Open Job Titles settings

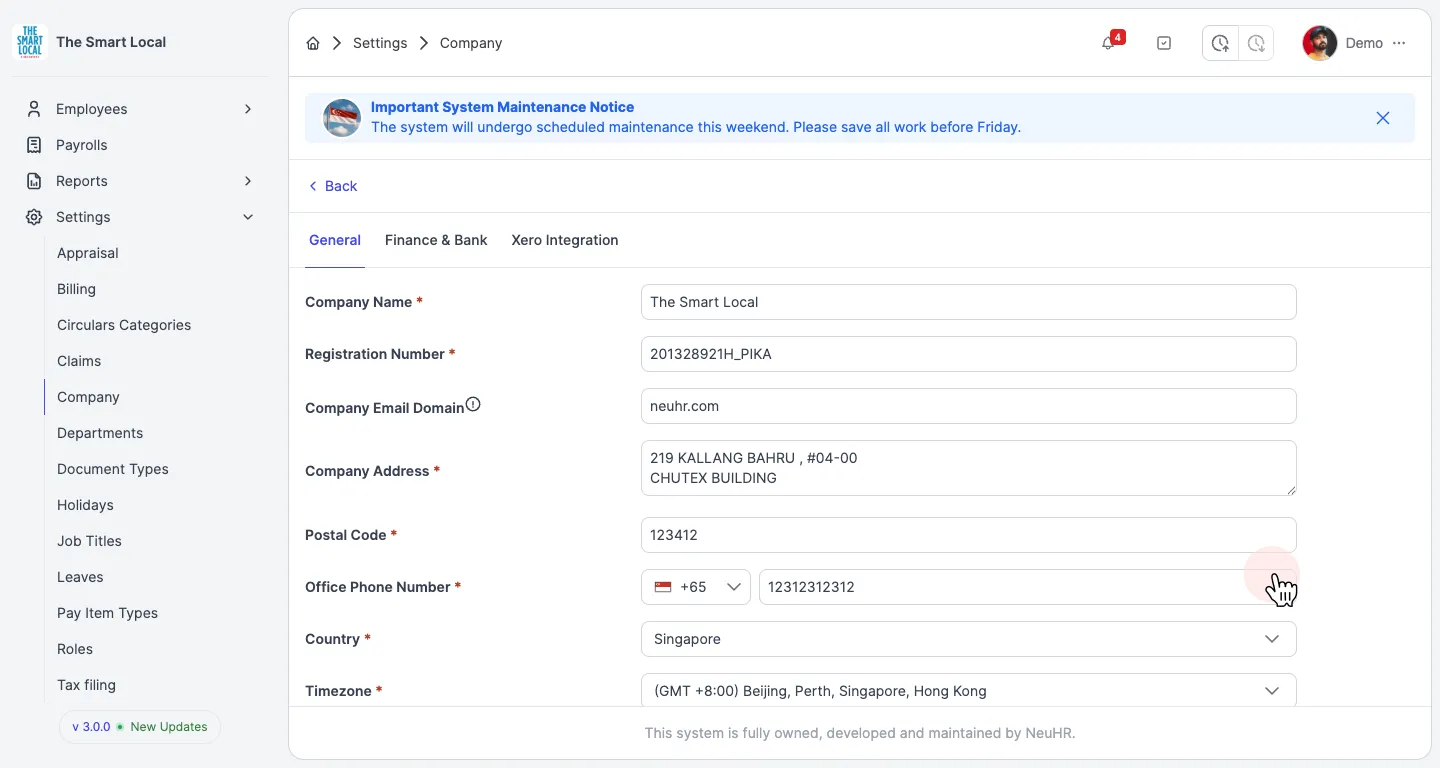tap(89, 541)
